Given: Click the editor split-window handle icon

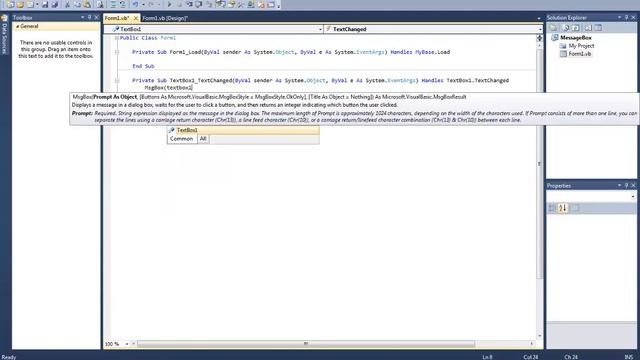Looking at the screenshot, I should click(x=540, y=38).
